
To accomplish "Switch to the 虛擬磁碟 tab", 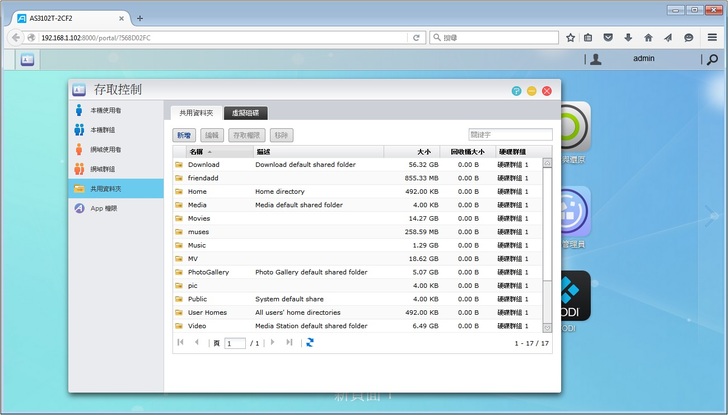I will tap(245, 113).
